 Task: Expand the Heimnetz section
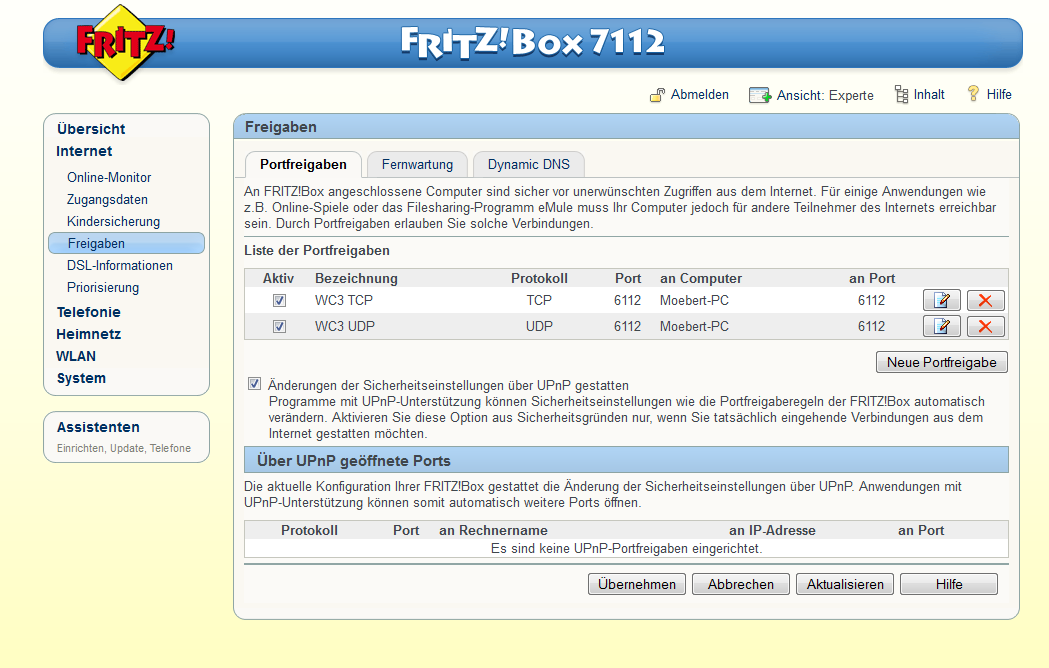coord(88,334)
